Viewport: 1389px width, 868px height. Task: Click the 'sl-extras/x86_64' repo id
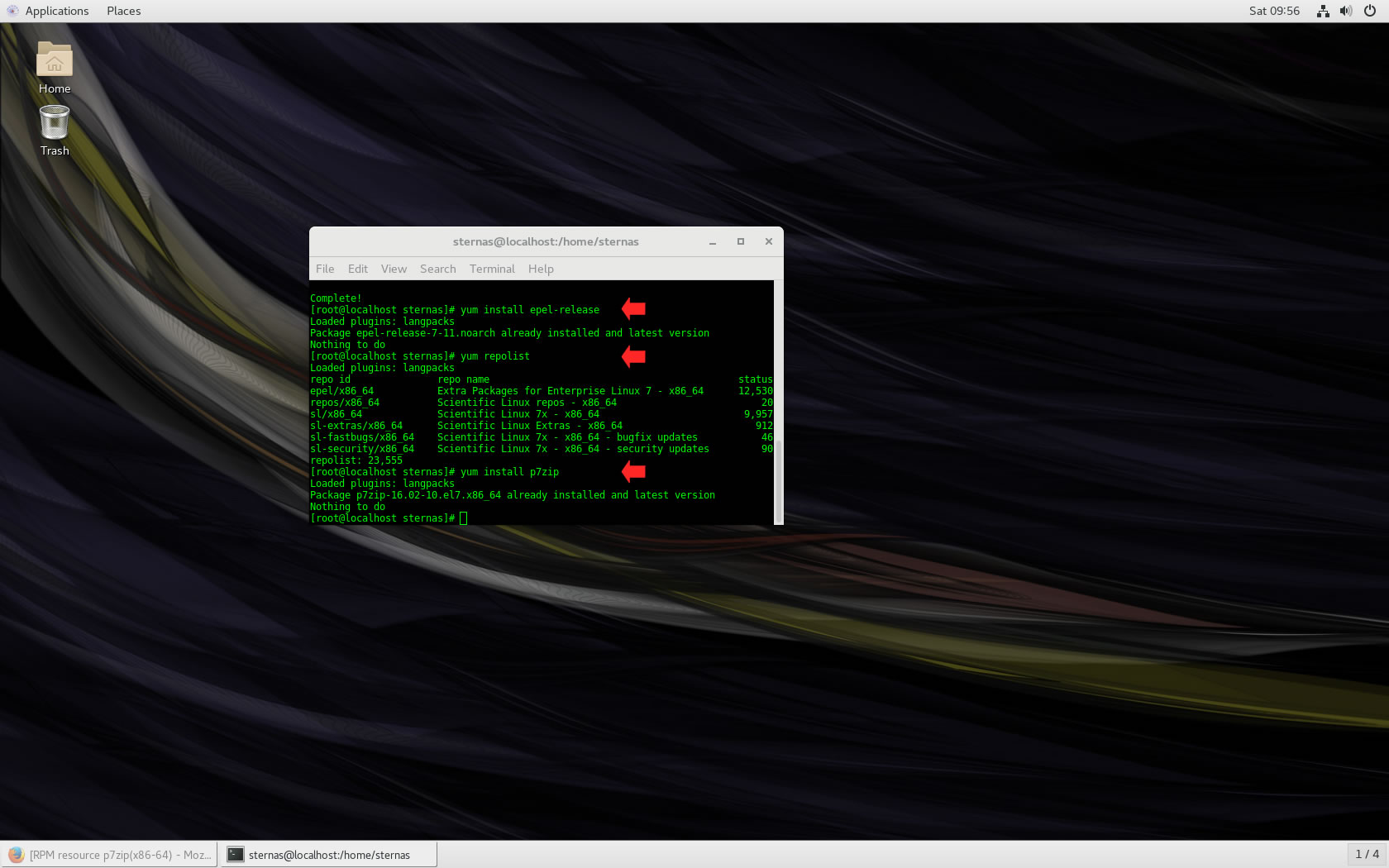point(356,426)
